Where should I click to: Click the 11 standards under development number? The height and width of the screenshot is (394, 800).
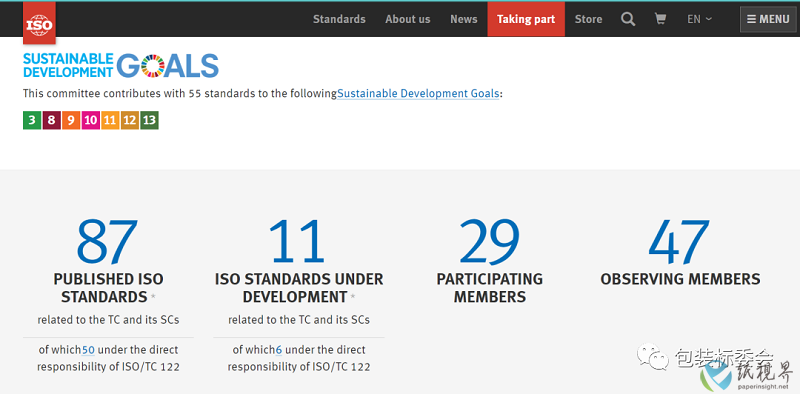tap(298, 241)
